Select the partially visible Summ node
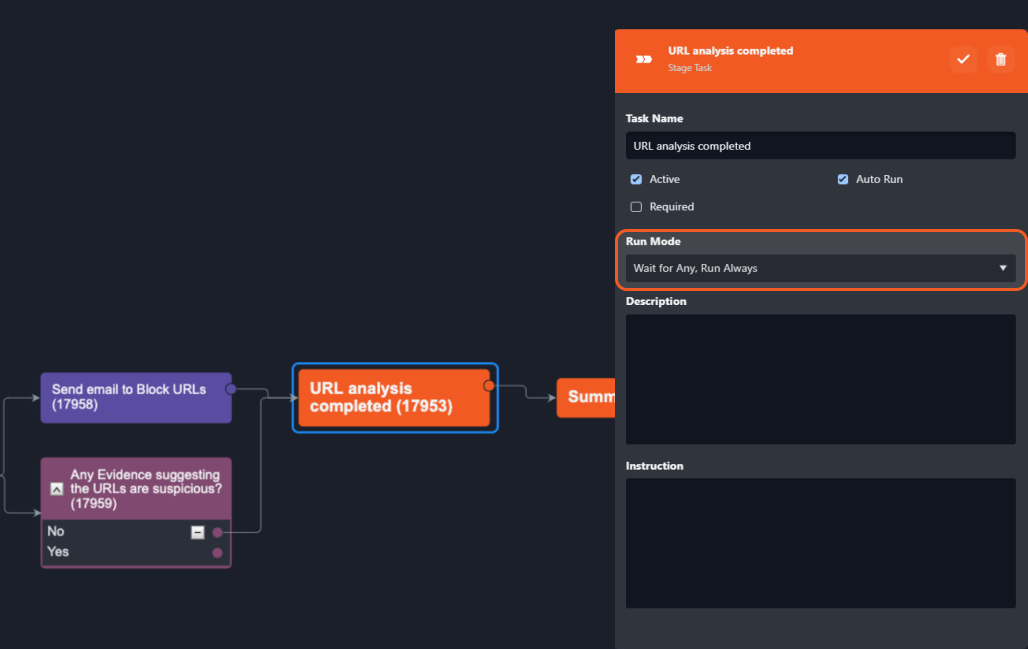The image size is (1028, 649). point(587,397)
